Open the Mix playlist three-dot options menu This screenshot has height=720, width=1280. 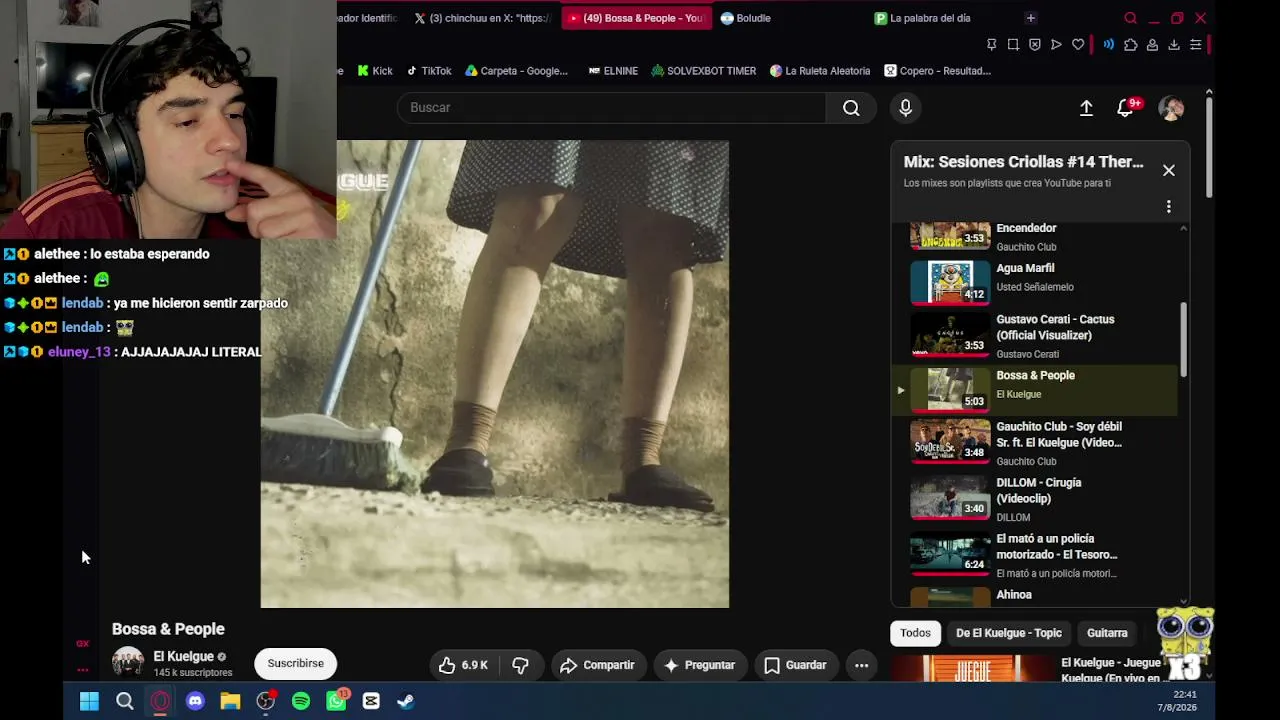point(1168,207)
